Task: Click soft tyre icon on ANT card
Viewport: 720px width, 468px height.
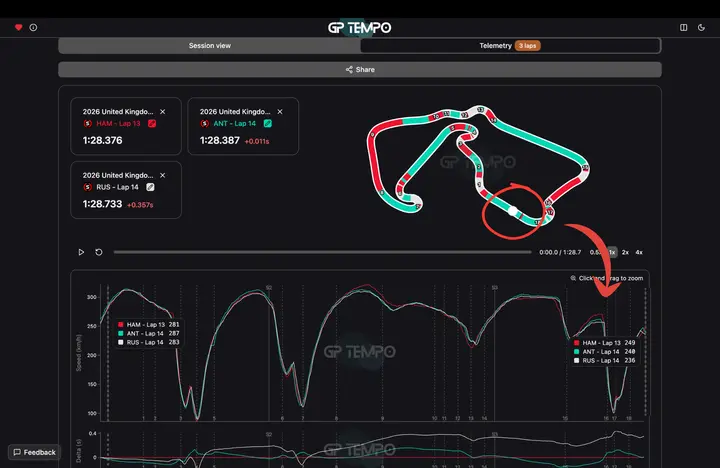Action: [205, 124]
